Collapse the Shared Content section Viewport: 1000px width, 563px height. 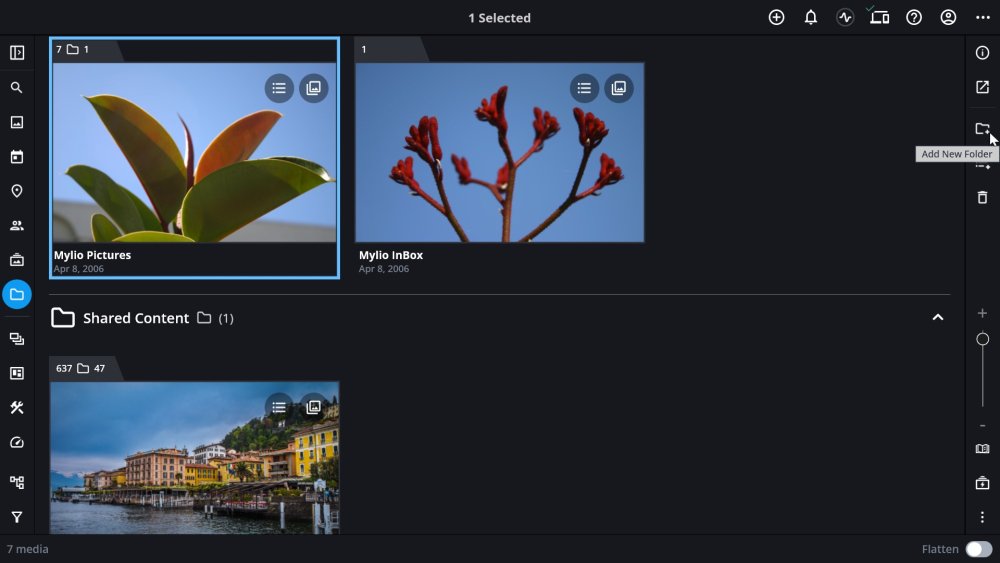938,318
